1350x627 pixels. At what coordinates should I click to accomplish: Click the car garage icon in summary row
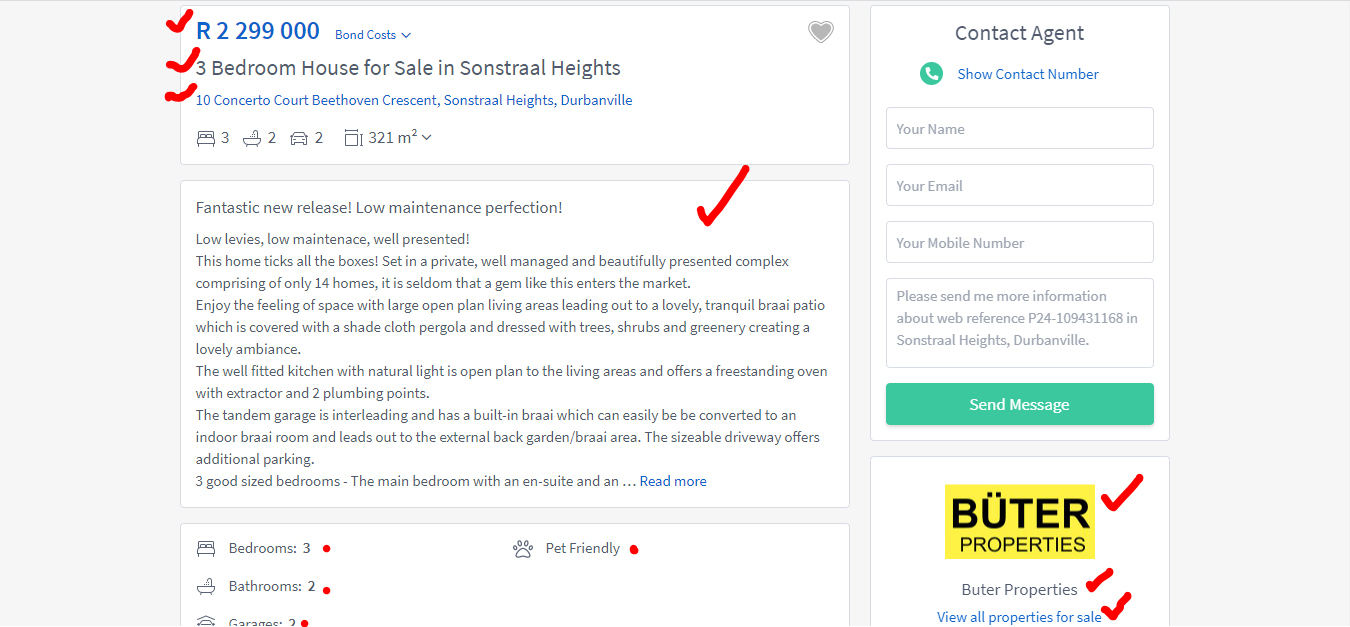click(x=299, y=138)
